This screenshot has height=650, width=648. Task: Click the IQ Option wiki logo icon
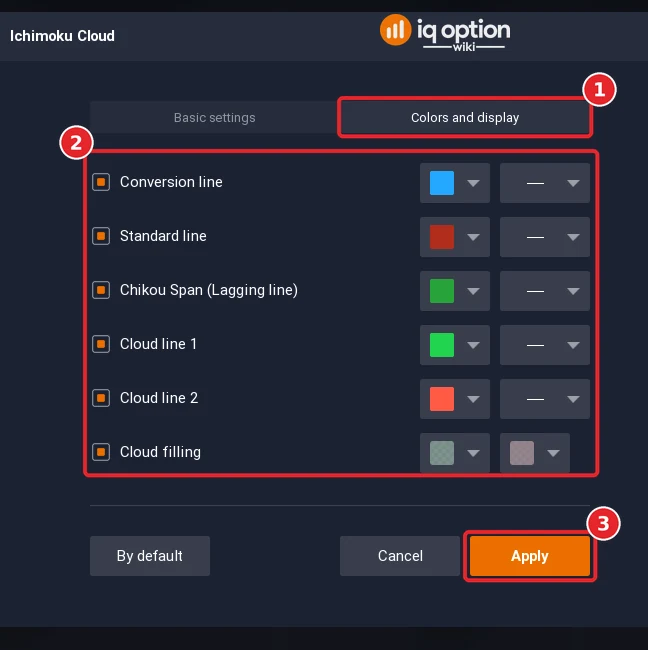(x=395, y=30)
